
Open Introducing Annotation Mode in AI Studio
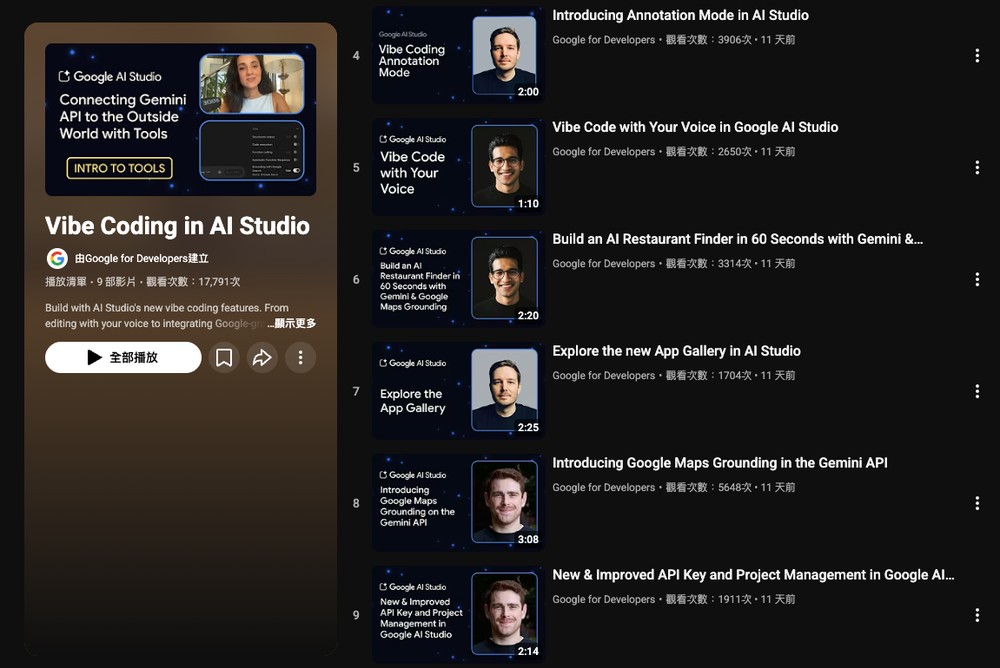681,15
